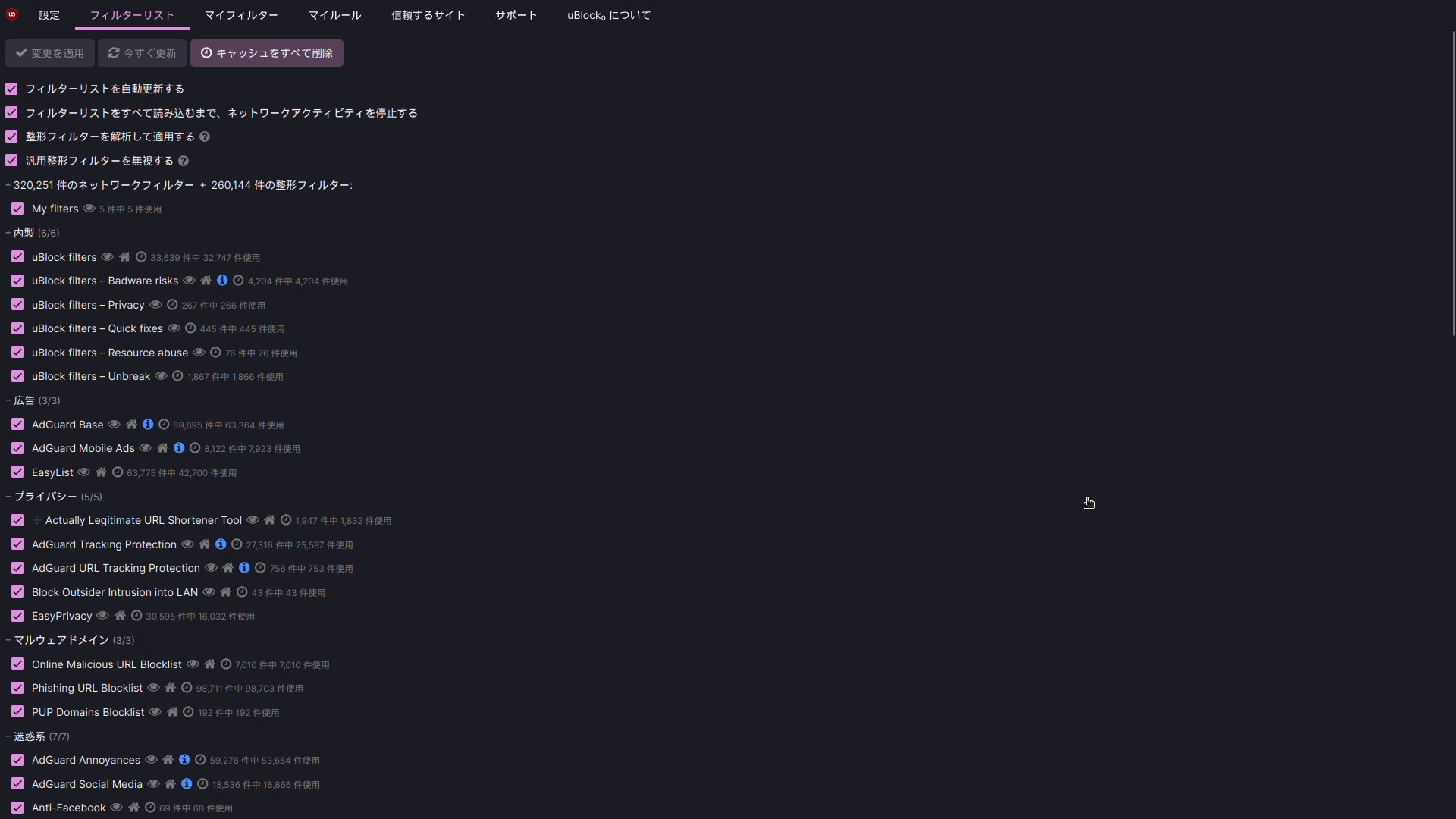Open AdGuard URL Tracking Protection home icon
The height and width of the screenshot is (819, 1456).
point(227,568)
